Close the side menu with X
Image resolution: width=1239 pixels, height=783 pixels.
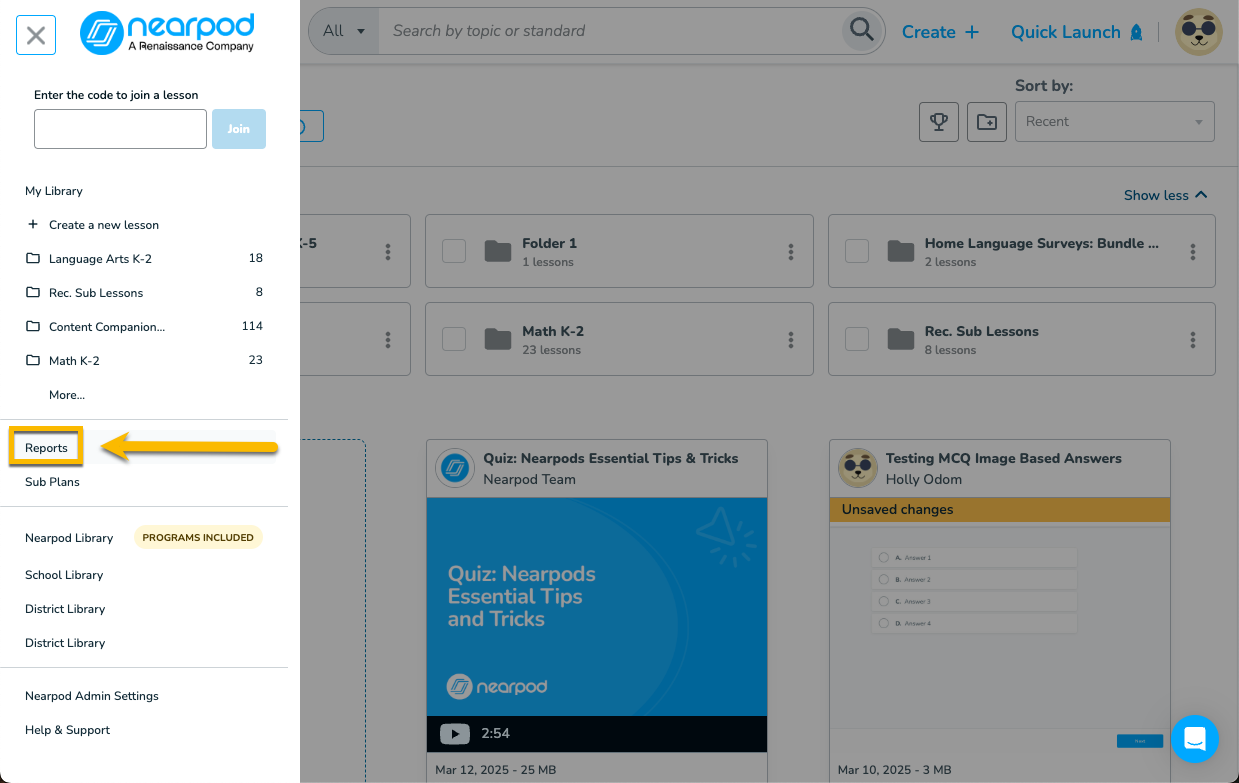click(36, 36)
